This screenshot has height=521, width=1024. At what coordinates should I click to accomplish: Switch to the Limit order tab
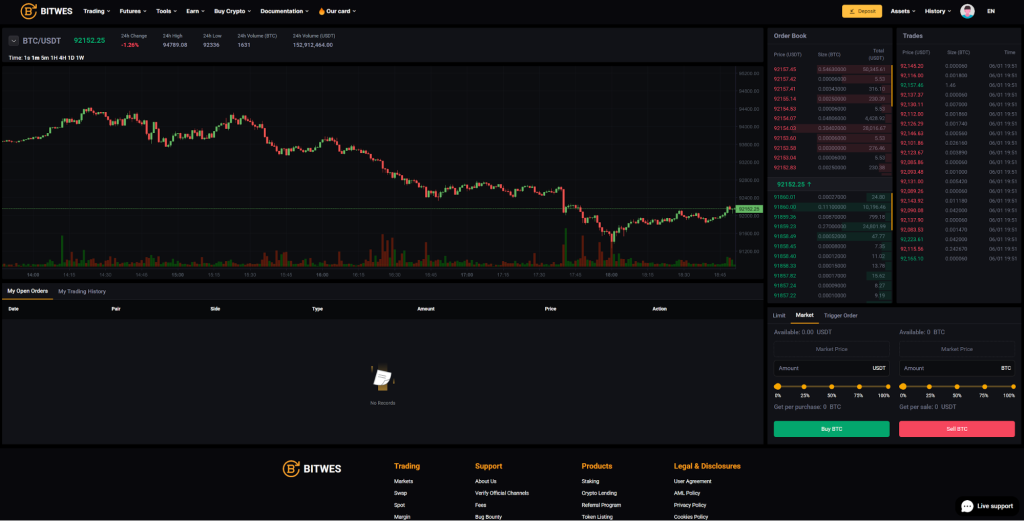[779, 315]
